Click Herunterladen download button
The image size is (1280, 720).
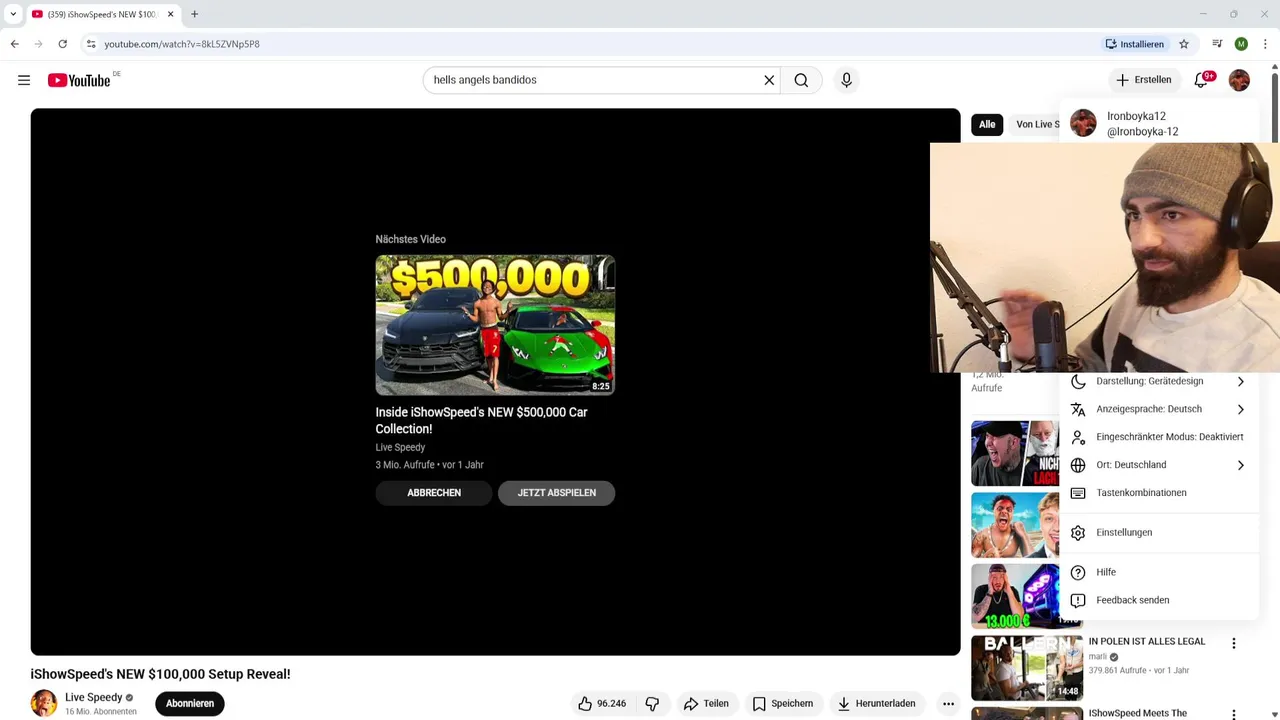[877, 704]
